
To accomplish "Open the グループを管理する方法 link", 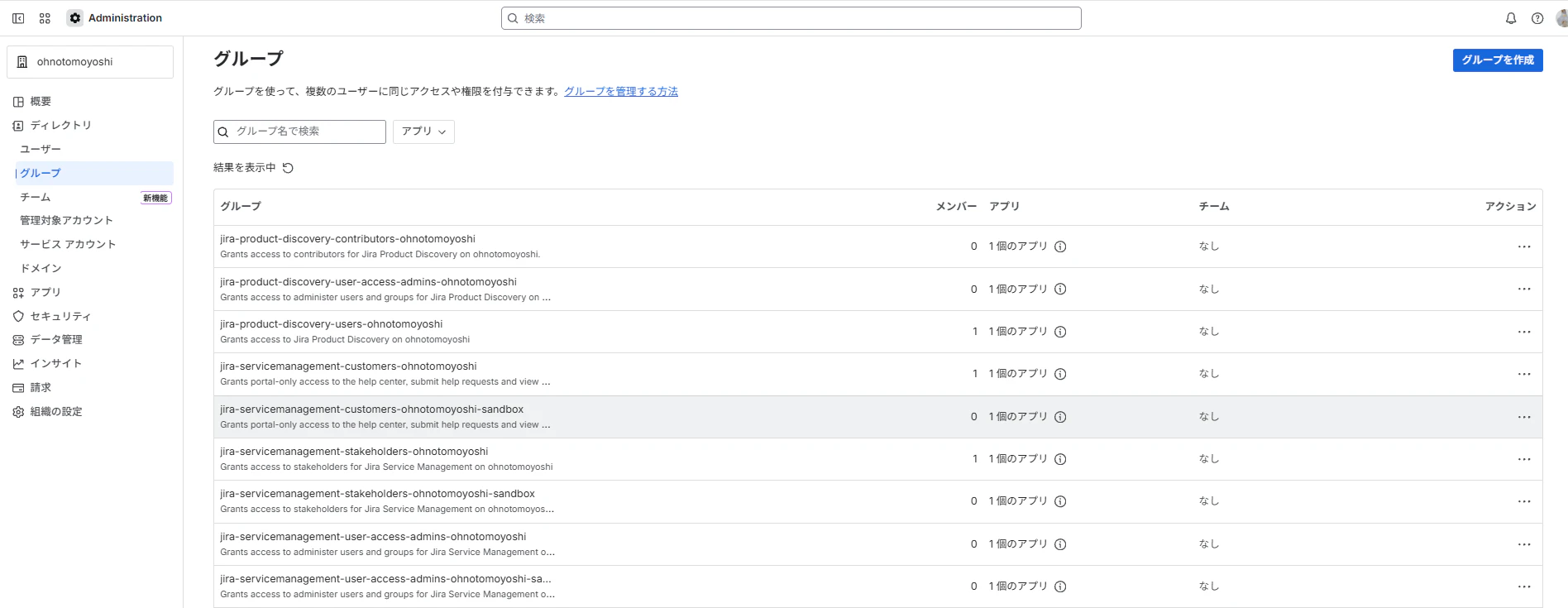I will click(x=621, y=92).
